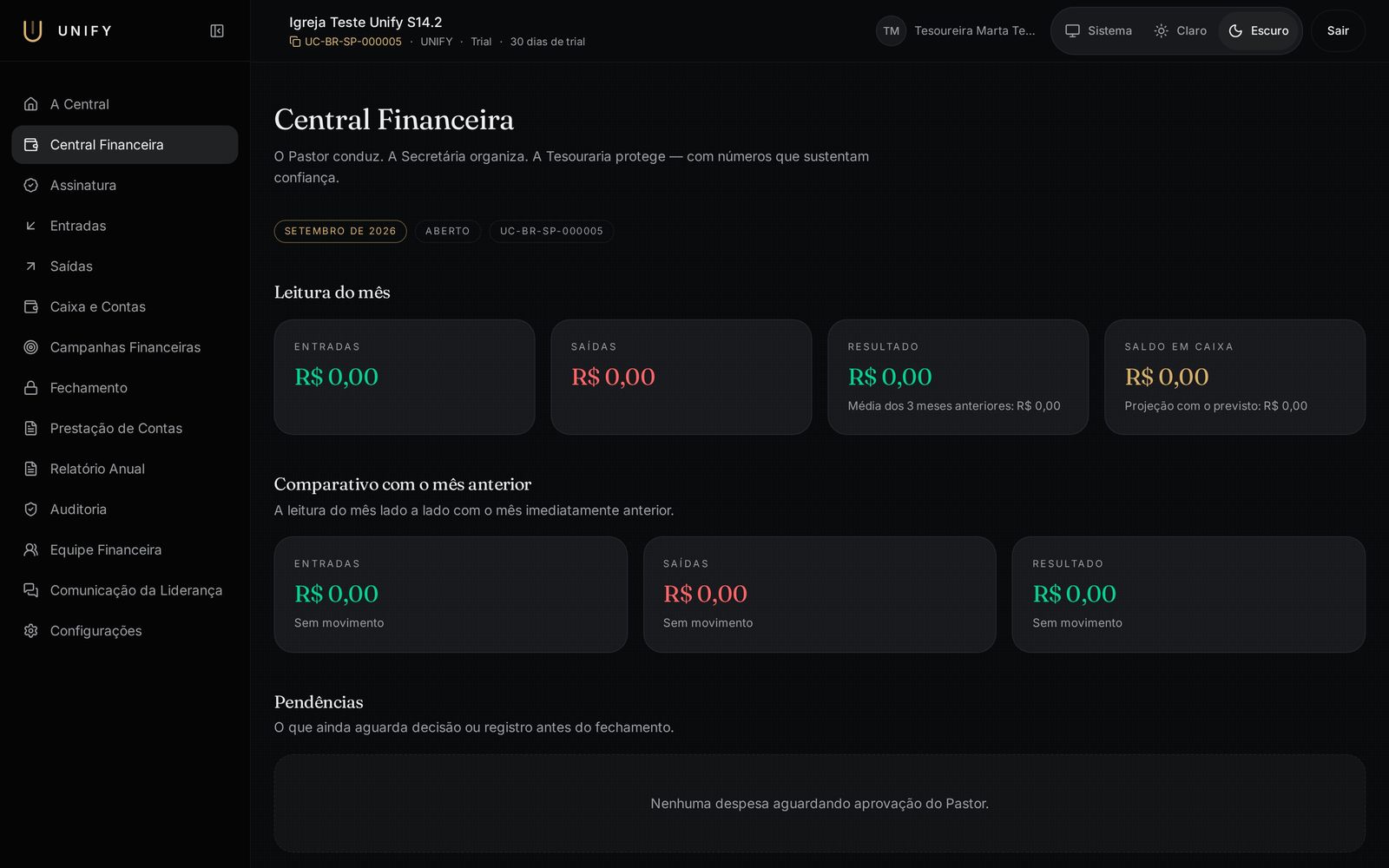Click 'Igreja Teste Unify S14.2' title
The height and width of the screenshot is (868, 1389).
[x=365, y=22]
